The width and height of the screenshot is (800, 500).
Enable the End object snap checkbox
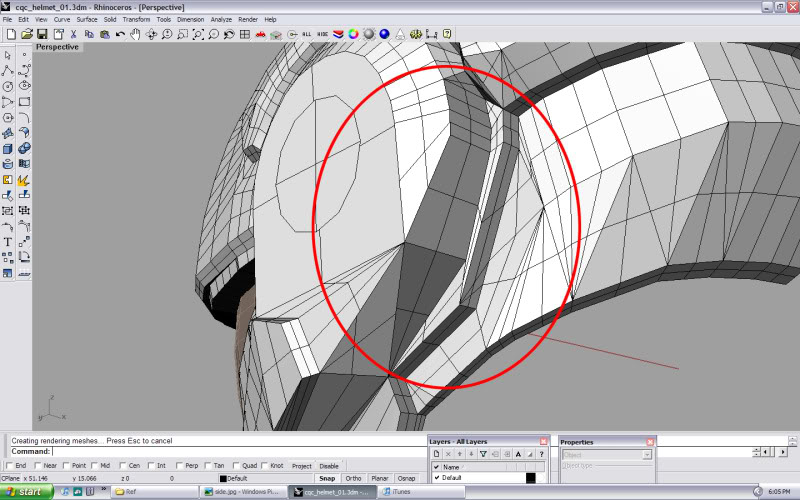[9, 466]
